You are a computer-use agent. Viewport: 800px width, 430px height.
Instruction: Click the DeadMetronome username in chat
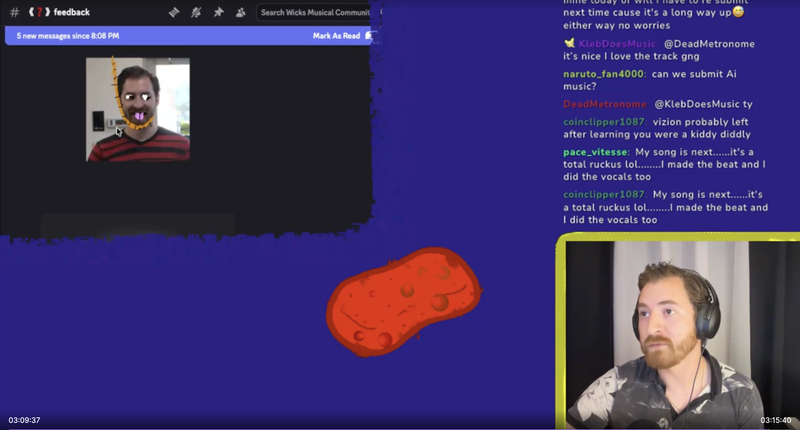[x=605, y=104]
